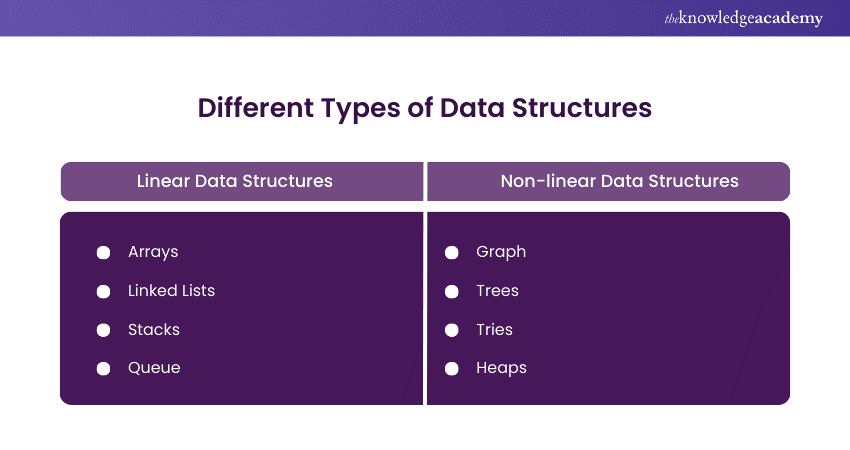This screenshot has height=450, width=850.
Task: Click the Different Types of Data Structures title
Action: 425,108
